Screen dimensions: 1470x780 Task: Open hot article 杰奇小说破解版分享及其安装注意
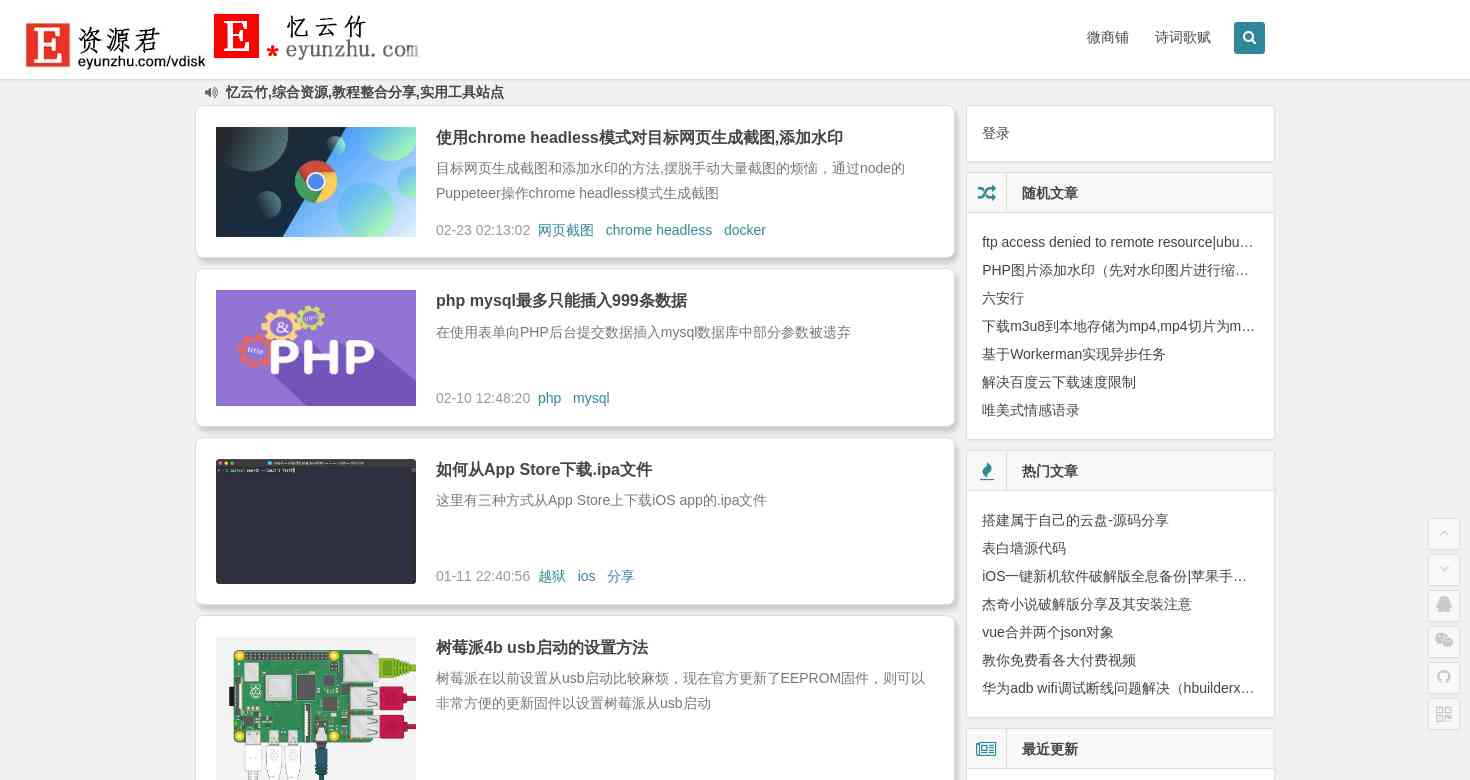pos(1087,604)
